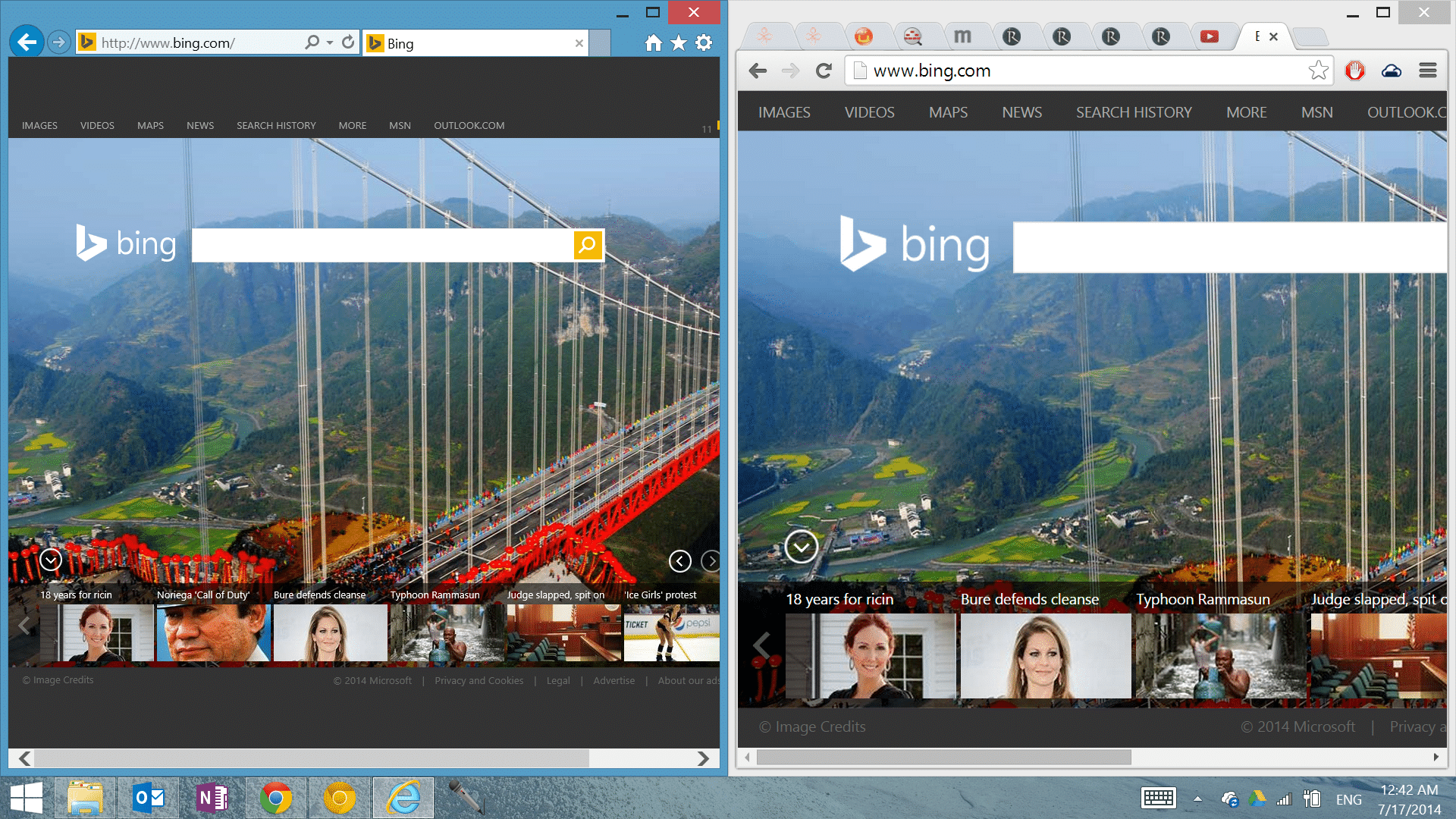This screenshot has height=819, width=1456.
Task: Open File Explorer from the taskbar
Action: [x=85, y=798]
